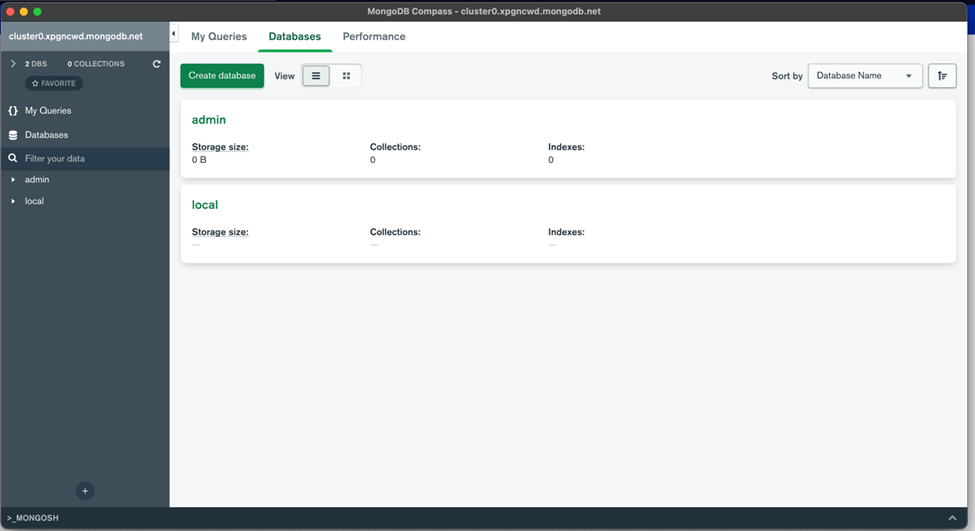Switch to list view
975x531 pixels.
[316, 76]
